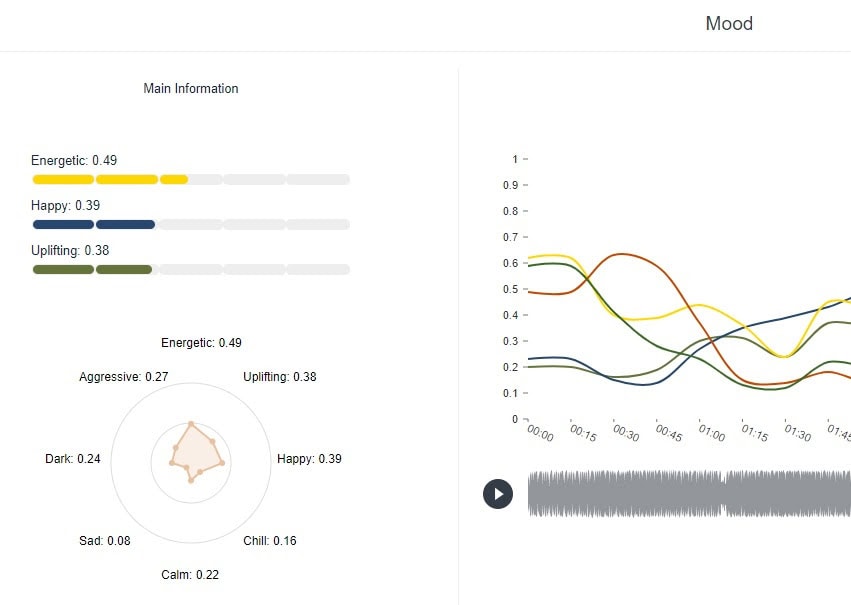The height and width of the screenshot is (605, 851).
Task: Click the Energetic: 0.49 radar label
Action: point(201,343)
